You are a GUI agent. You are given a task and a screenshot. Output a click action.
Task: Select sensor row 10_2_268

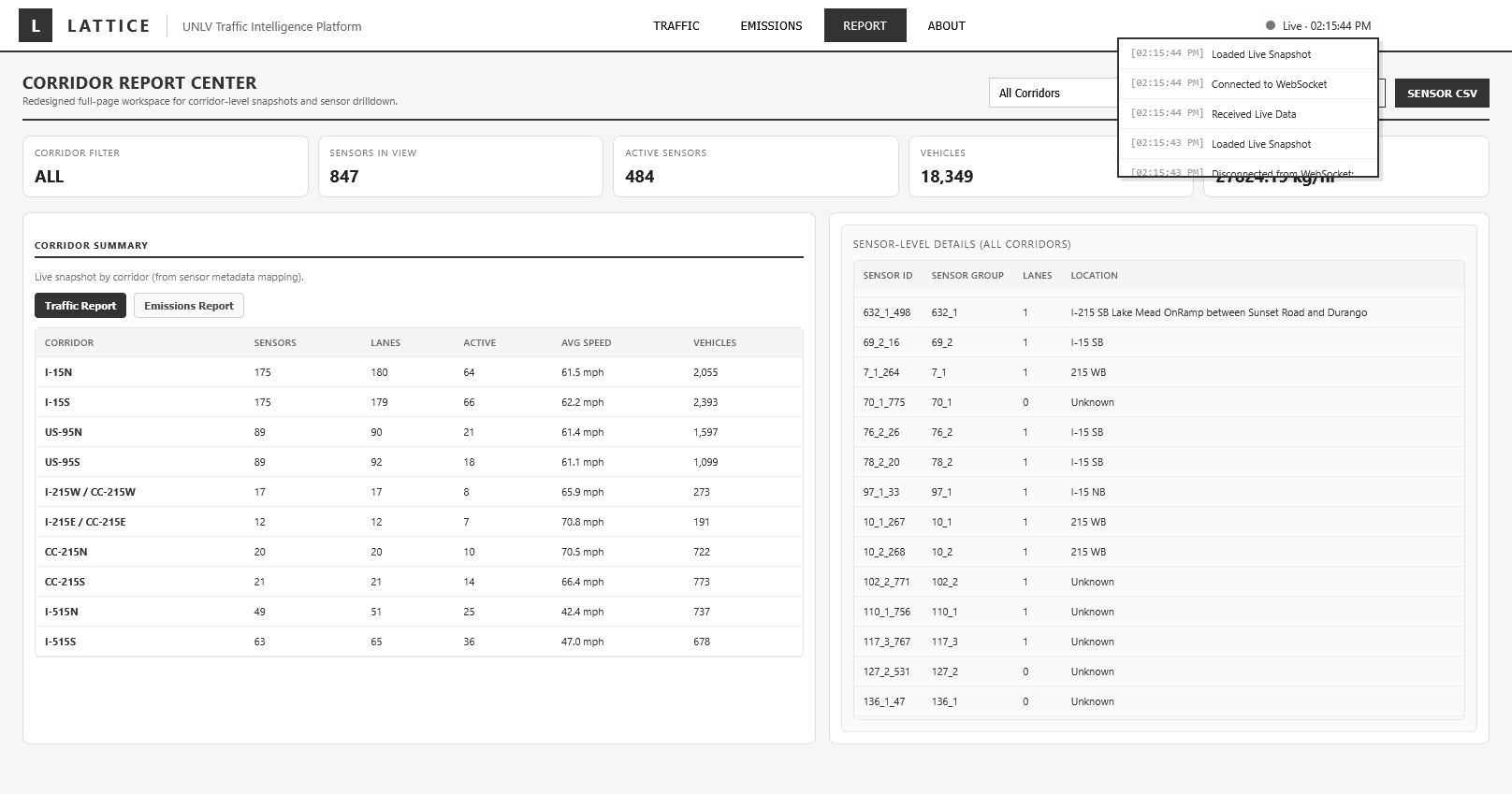pyautogui.click(x=1158, y=552)
